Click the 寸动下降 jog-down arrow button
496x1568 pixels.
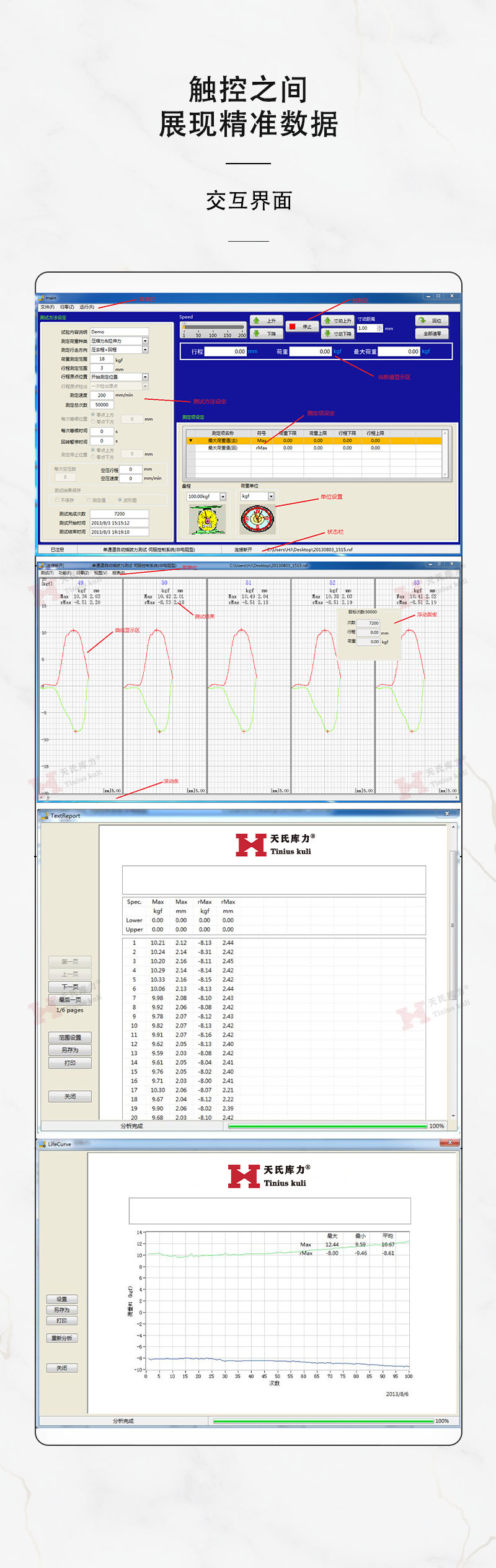point(338,333)
